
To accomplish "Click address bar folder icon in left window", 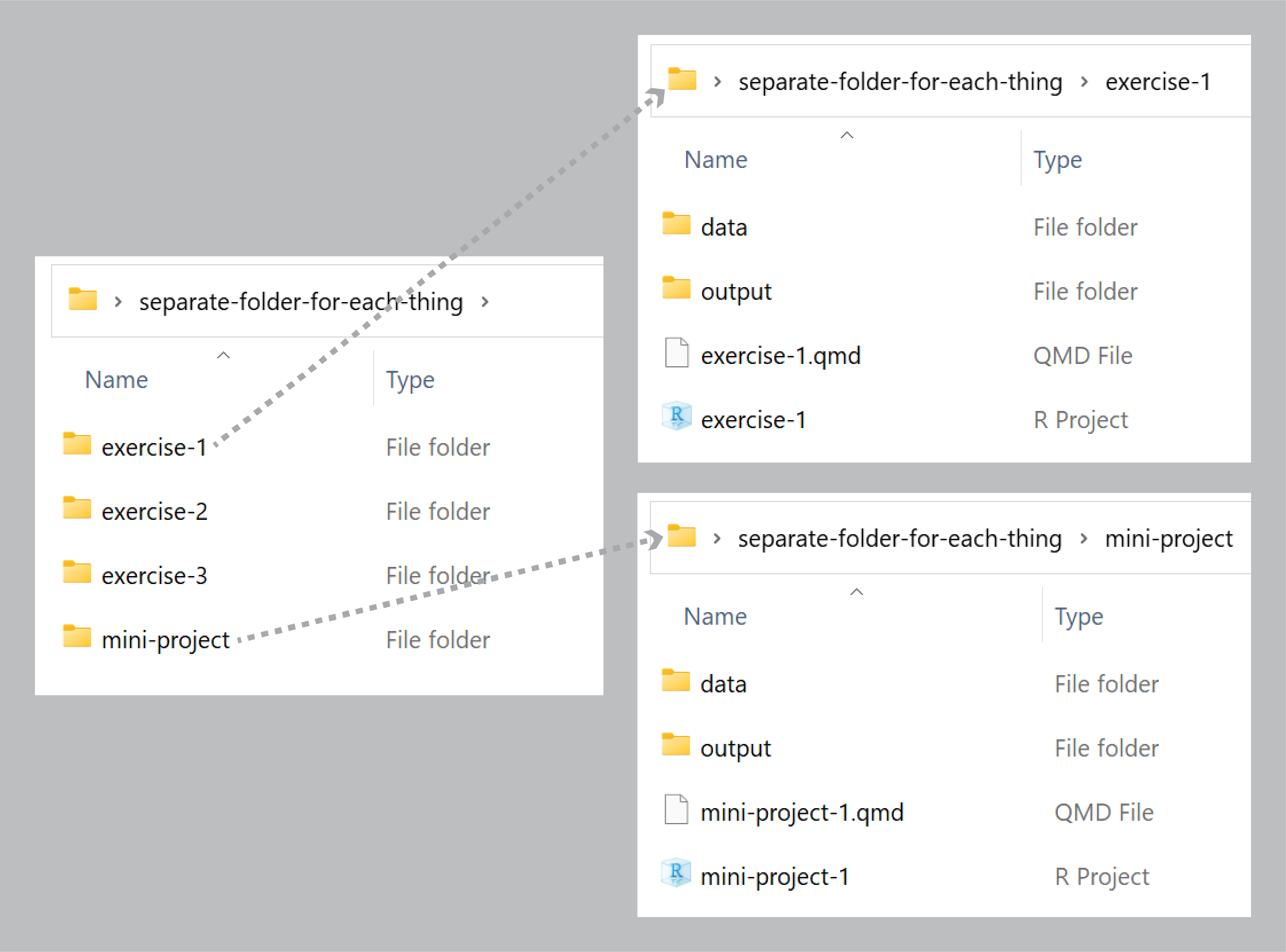I will coord(83,299).
